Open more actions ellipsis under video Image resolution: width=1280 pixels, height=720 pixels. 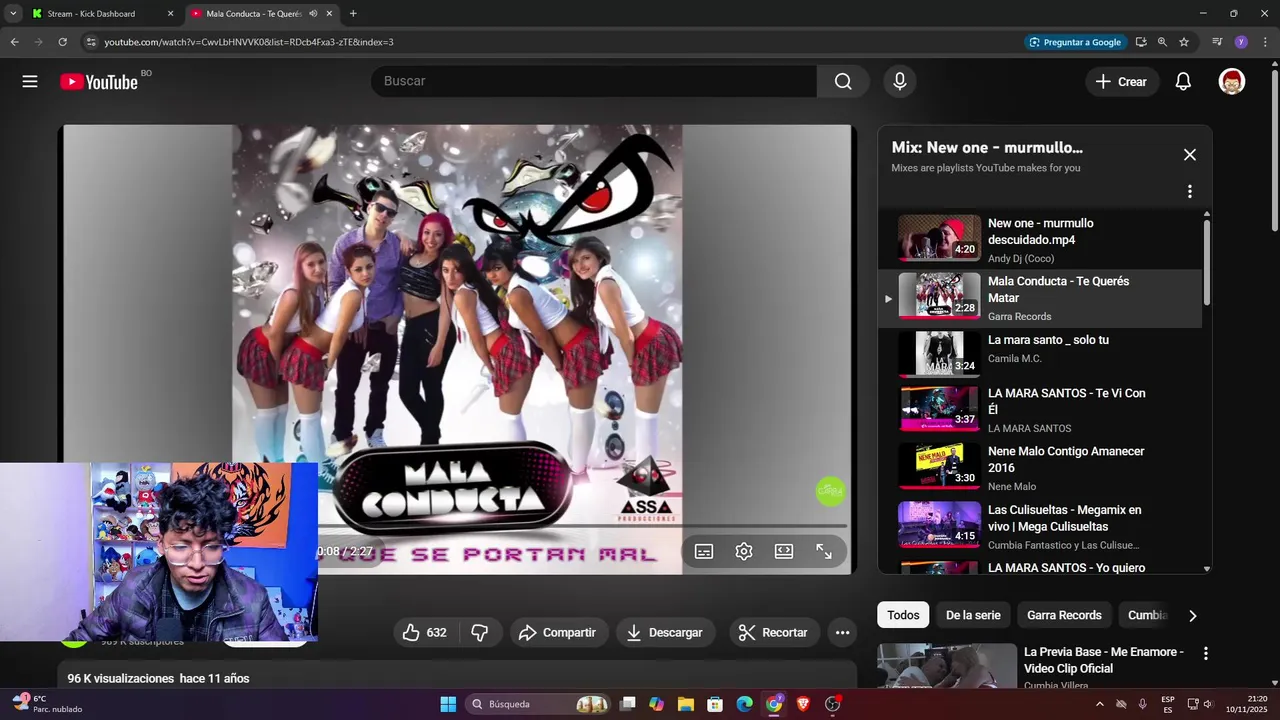click(842, 632)
